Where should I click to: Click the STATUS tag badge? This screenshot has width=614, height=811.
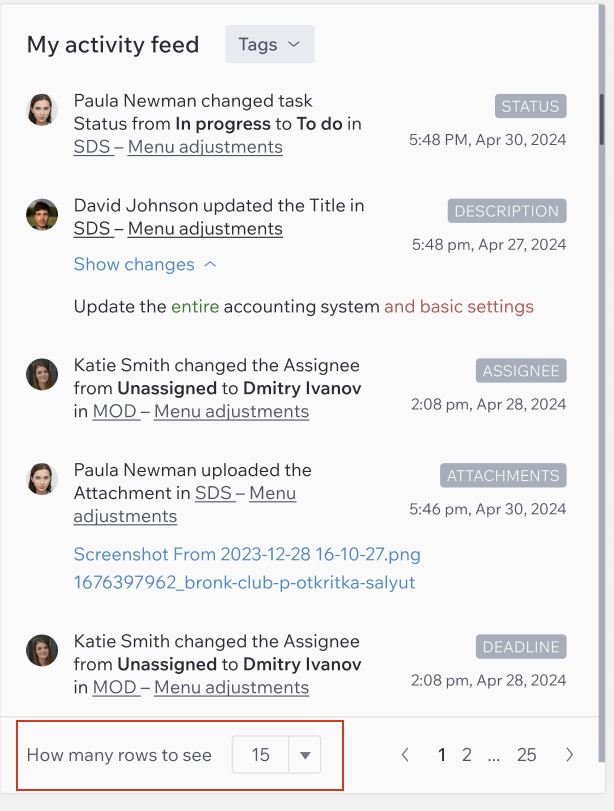coord(530,106)
